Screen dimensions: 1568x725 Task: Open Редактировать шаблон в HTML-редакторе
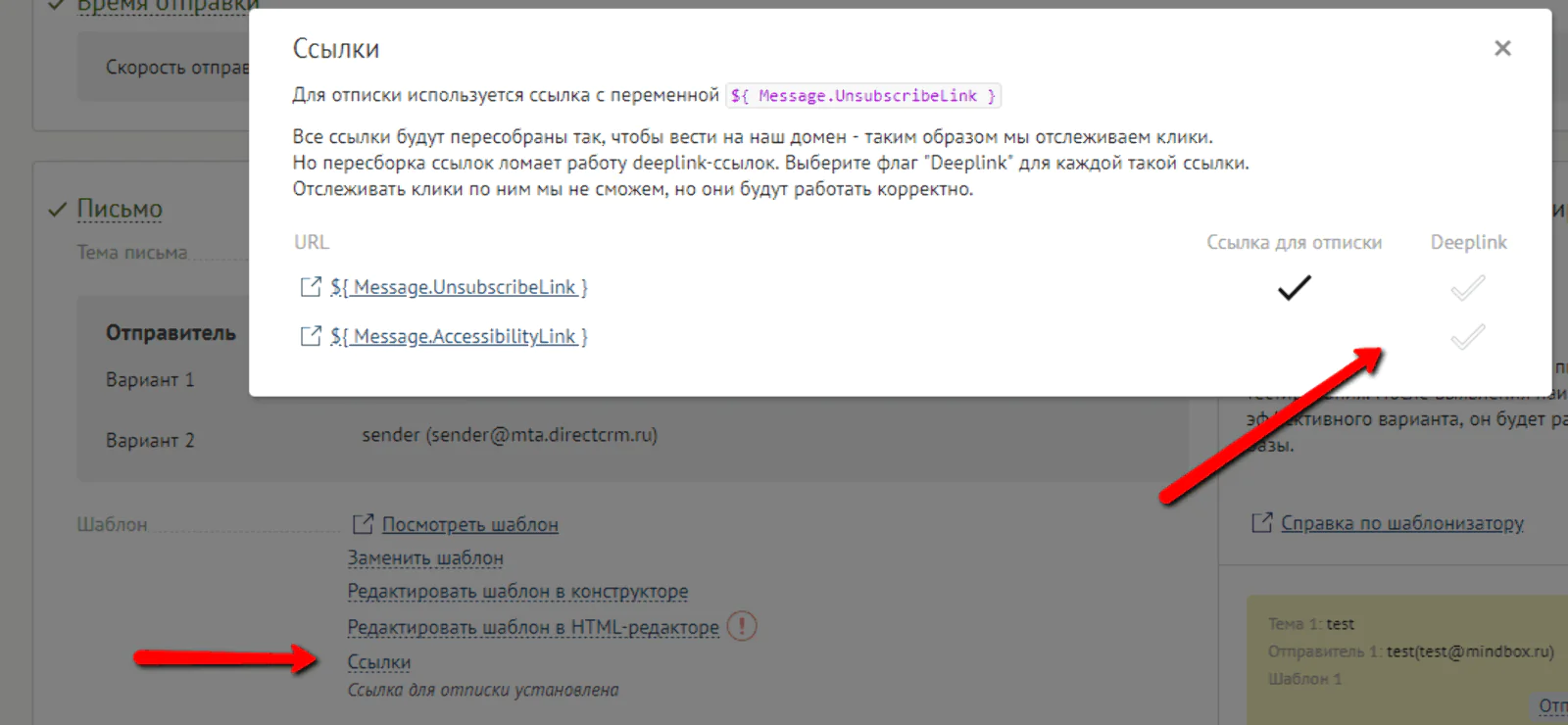click(x=533, y=627)
